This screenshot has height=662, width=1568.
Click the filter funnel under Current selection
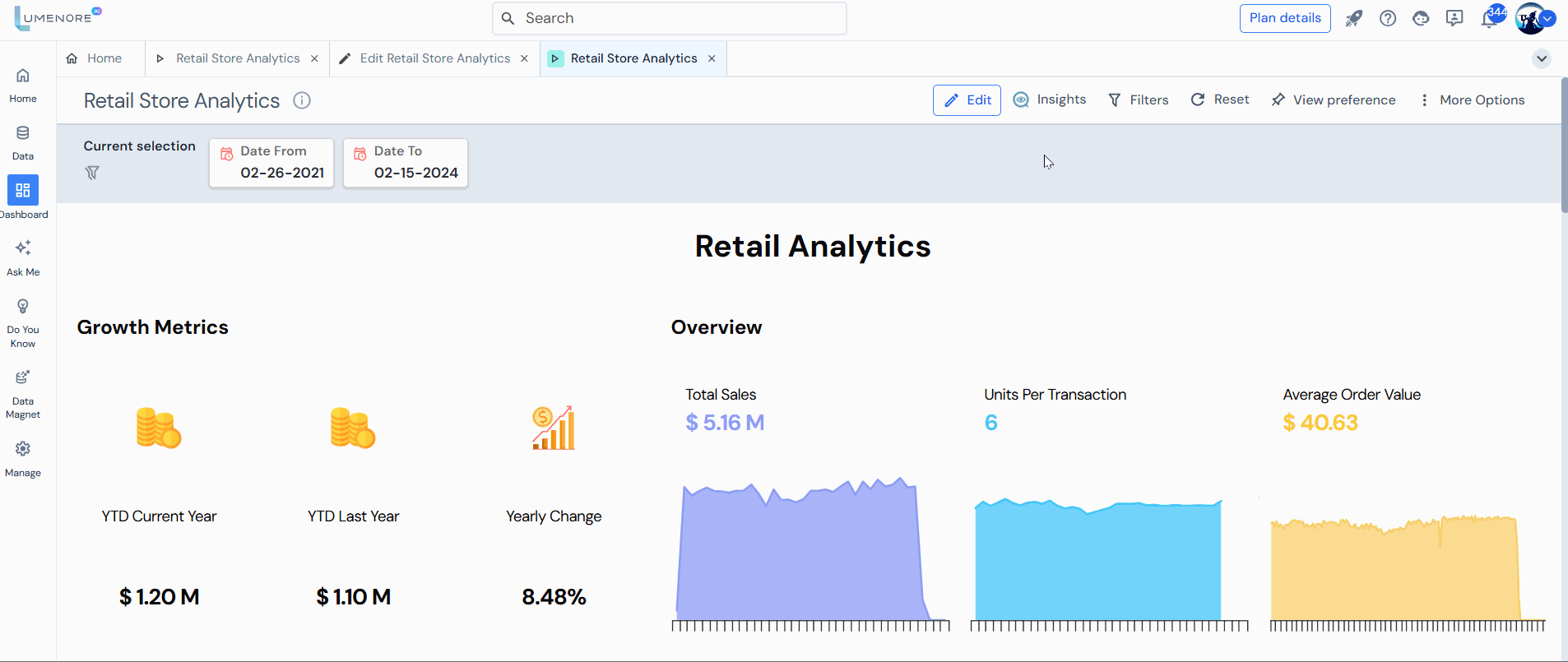coord(92,173)
